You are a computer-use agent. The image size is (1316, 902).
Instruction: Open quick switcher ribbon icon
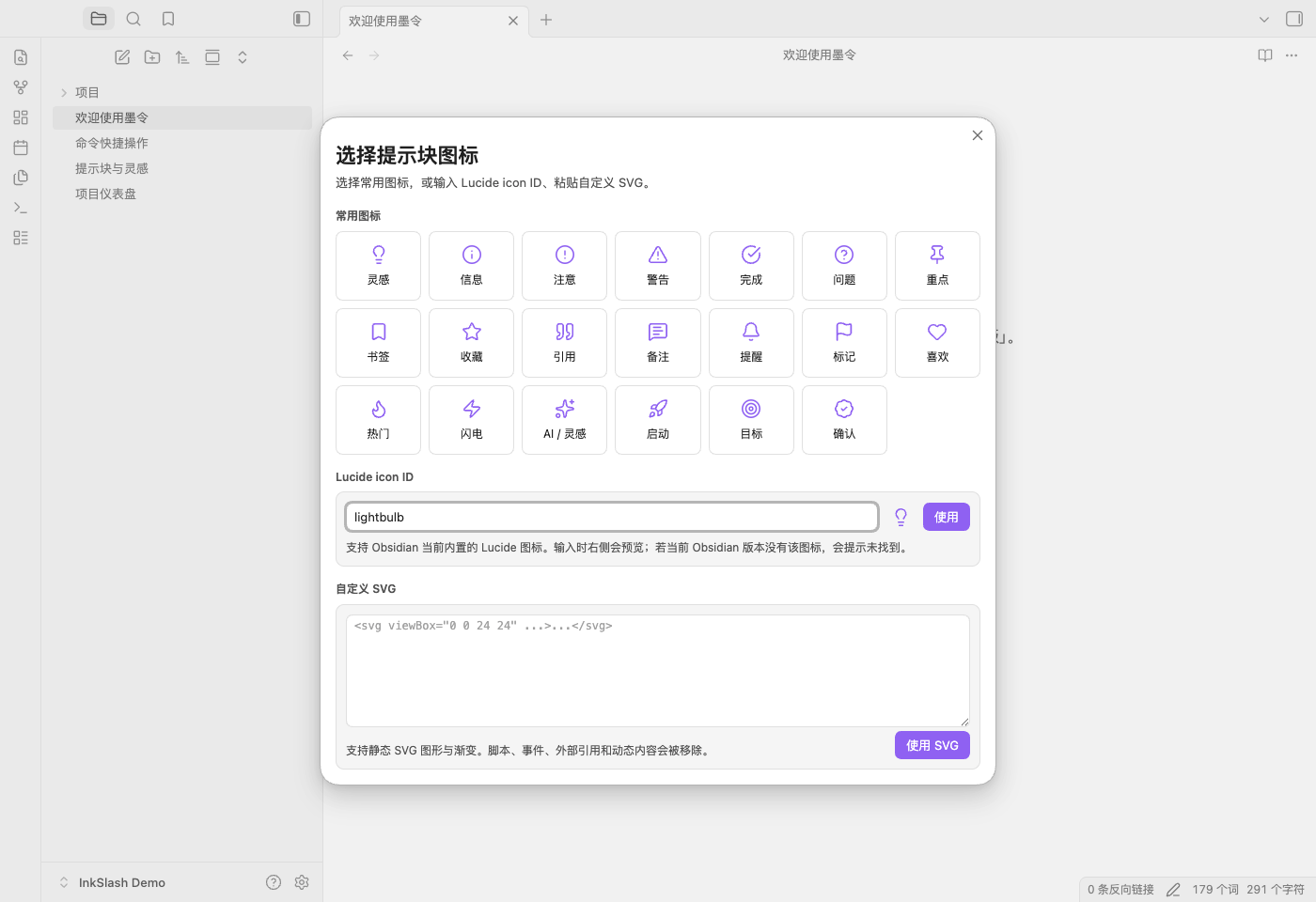coord(21,57)
